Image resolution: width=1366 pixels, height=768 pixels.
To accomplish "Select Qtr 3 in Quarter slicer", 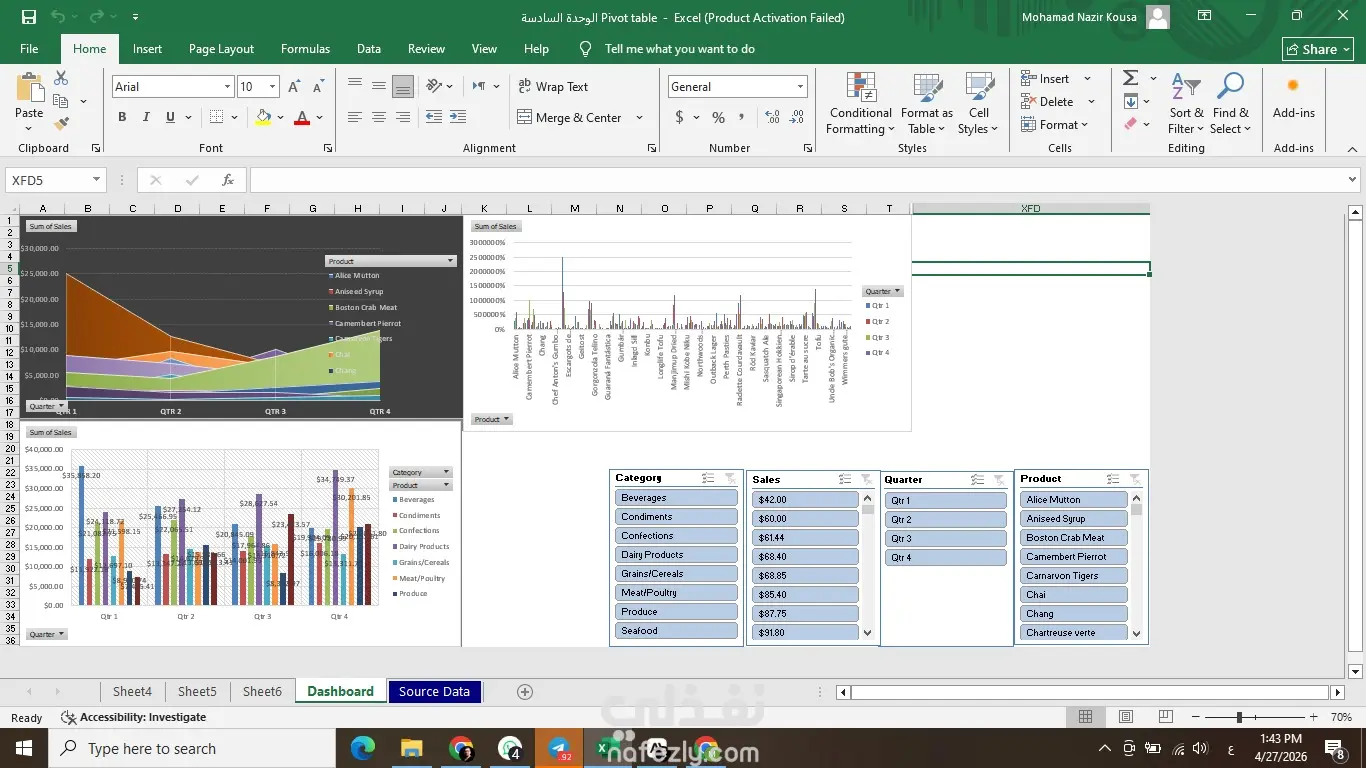I will click(945, 539).
